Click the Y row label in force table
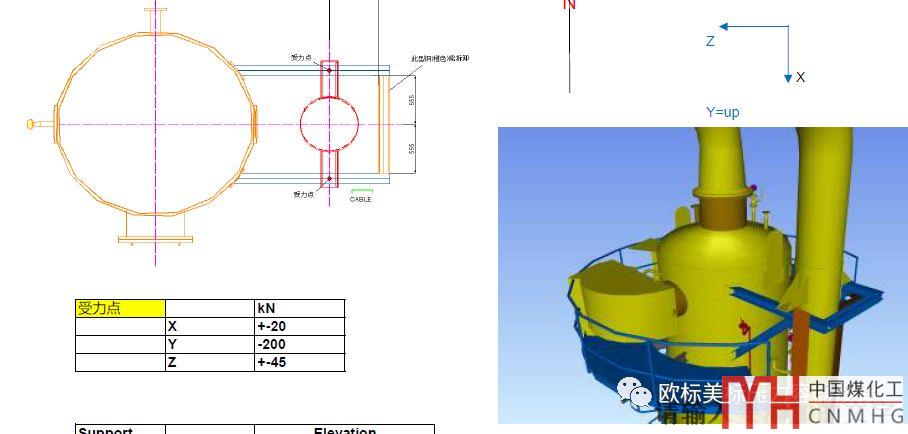This screenshot has width=908, height=434. tap(210, 344)
